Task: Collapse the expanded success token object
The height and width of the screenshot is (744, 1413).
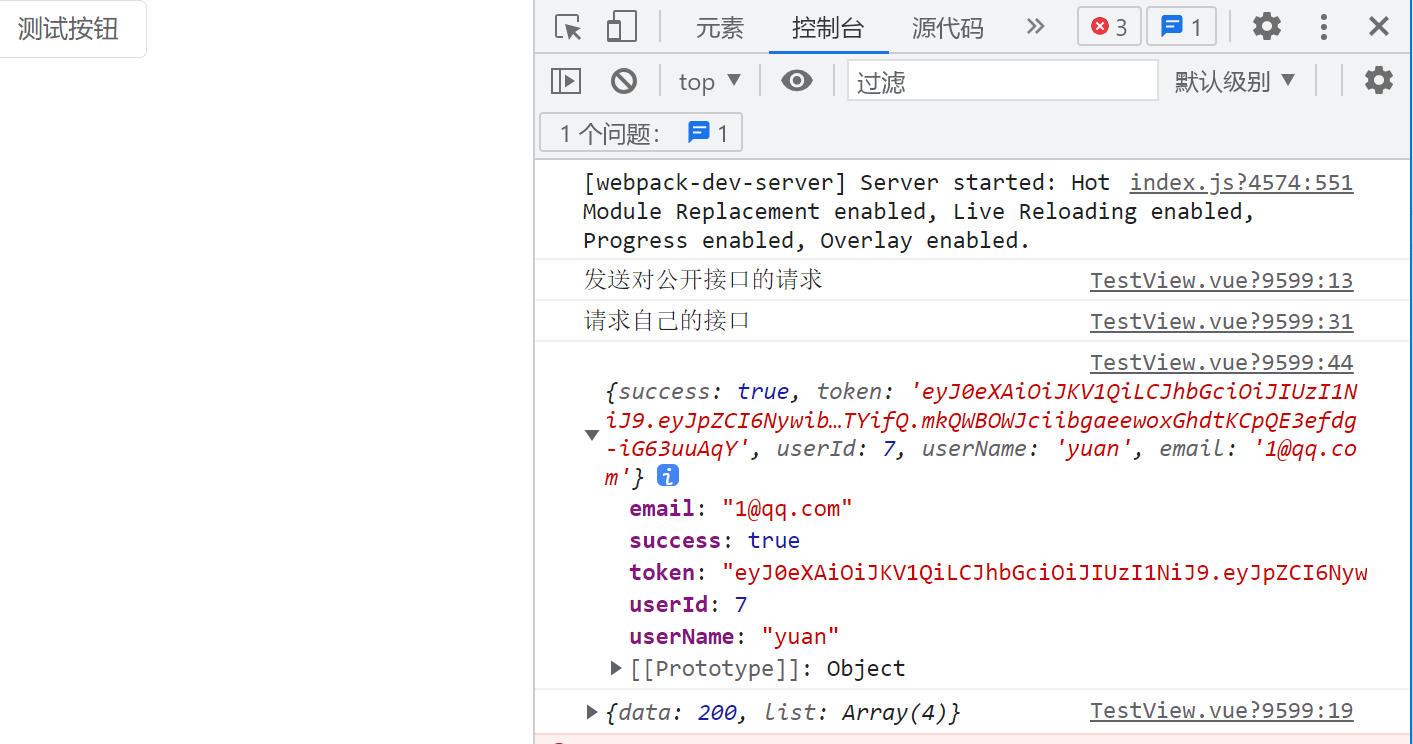Action: (x=592, y=435)
